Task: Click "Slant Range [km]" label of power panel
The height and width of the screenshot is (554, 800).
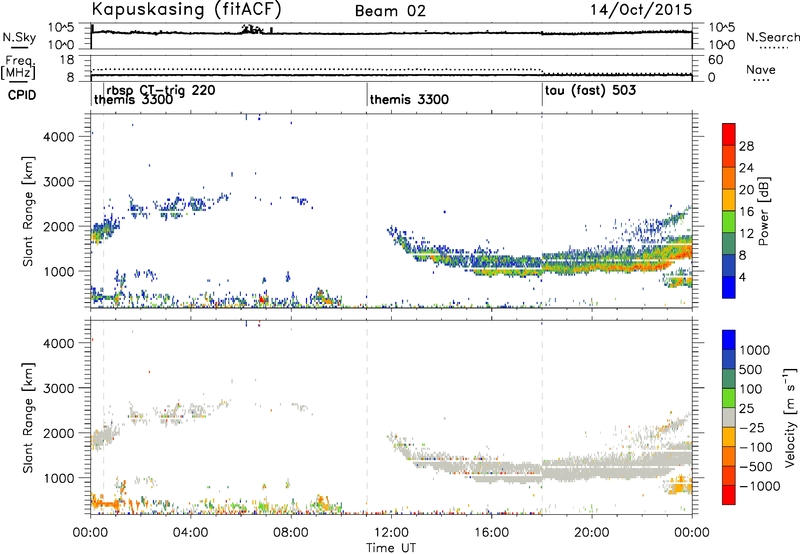Action: (x=29, y=211)
